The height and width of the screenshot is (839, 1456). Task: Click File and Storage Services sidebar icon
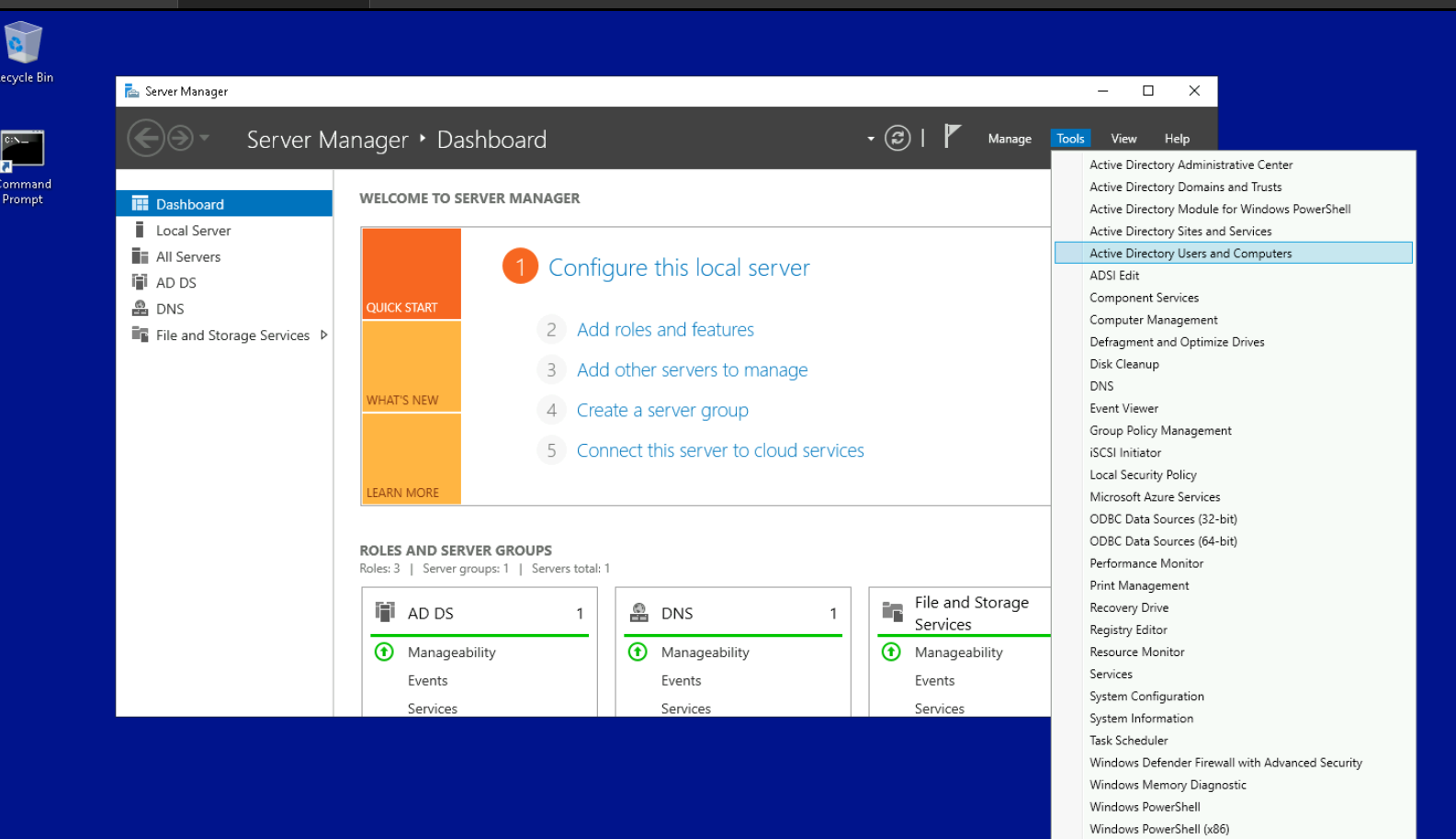140,334
